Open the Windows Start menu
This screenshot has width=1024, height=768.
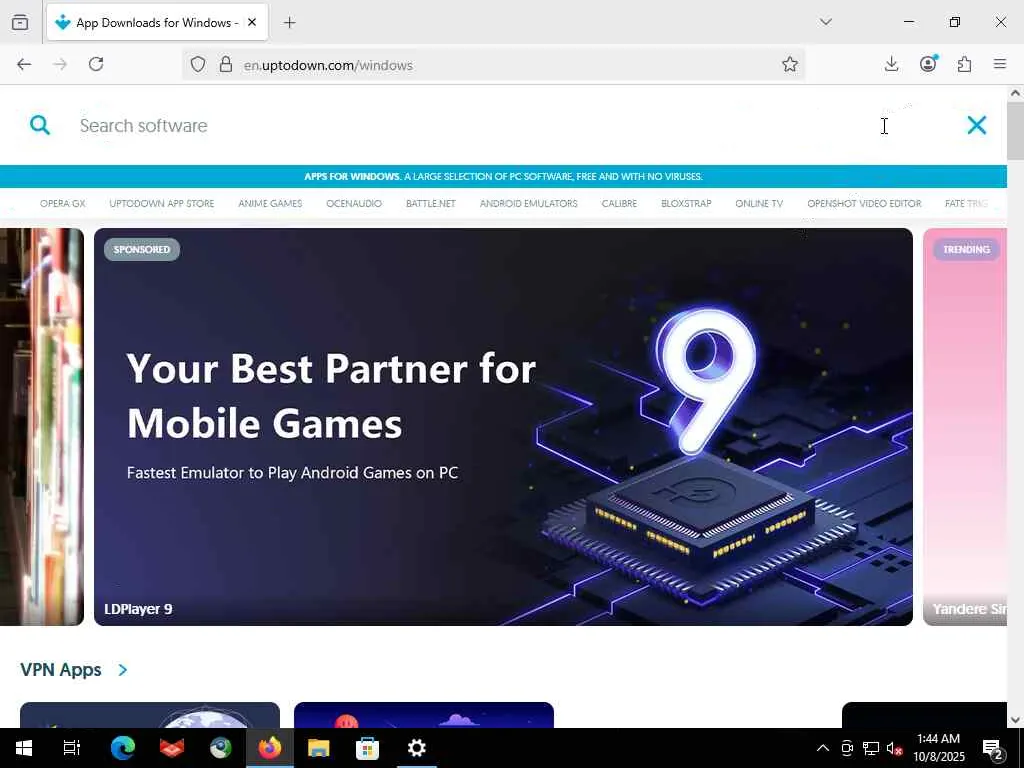click(24, 748)
